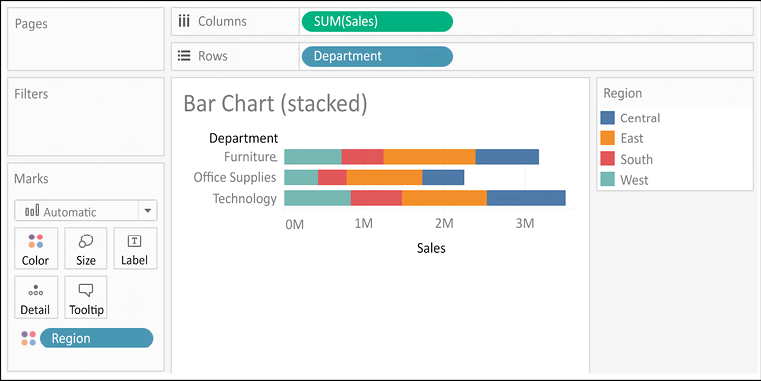Click the Furniture row header label
This screenshot has width=761, height=381.
click(250, 157)
